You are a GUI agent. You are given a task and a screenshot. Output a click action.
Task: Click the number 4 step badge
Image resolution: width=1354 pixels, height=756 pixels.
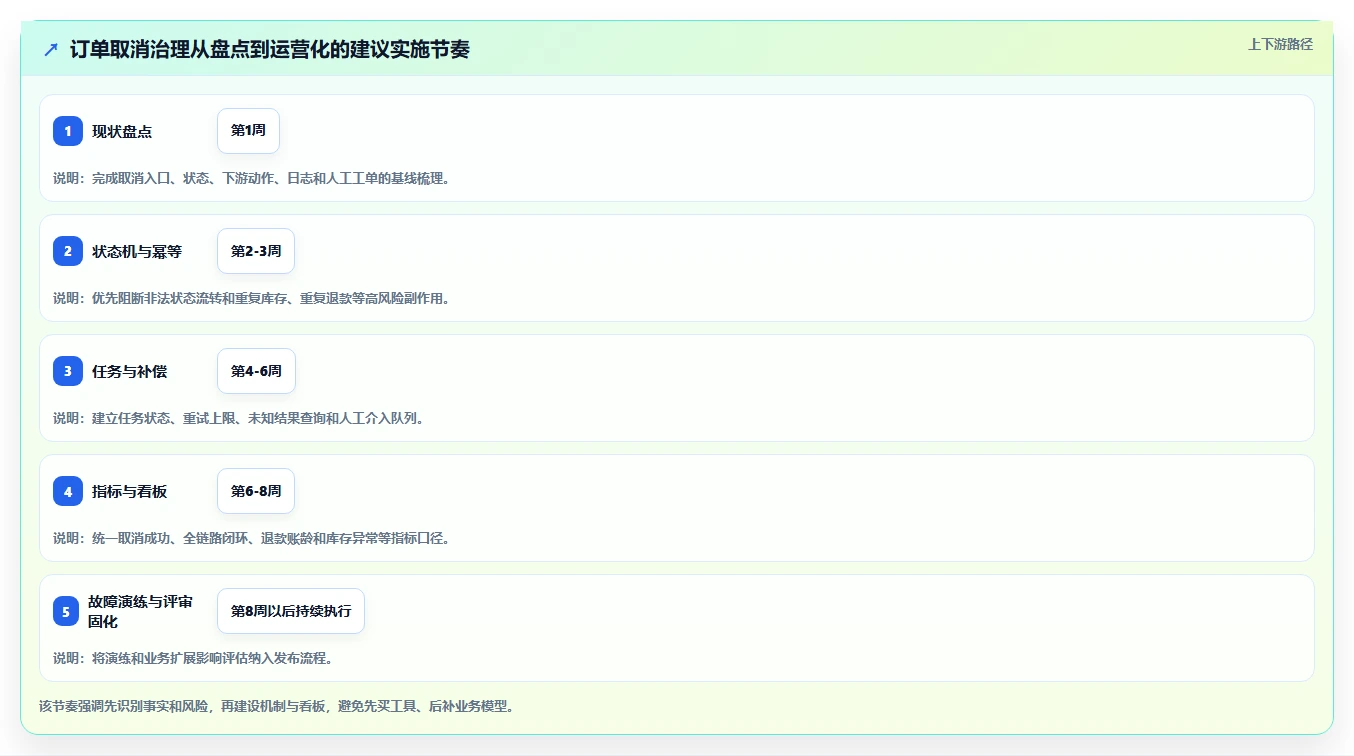pos(68,491)
